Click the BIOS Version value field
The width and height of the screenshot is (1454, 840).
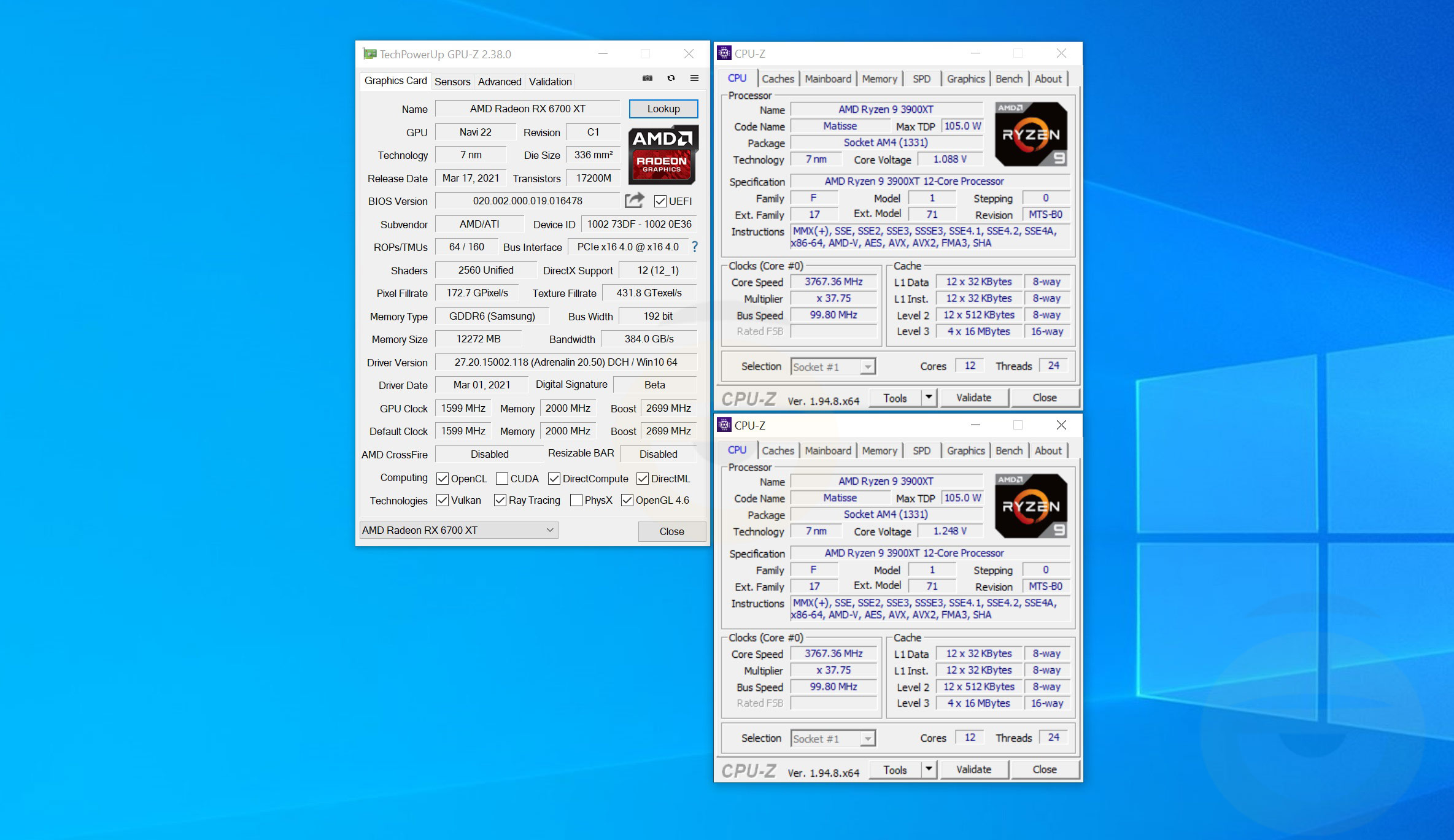528,201
